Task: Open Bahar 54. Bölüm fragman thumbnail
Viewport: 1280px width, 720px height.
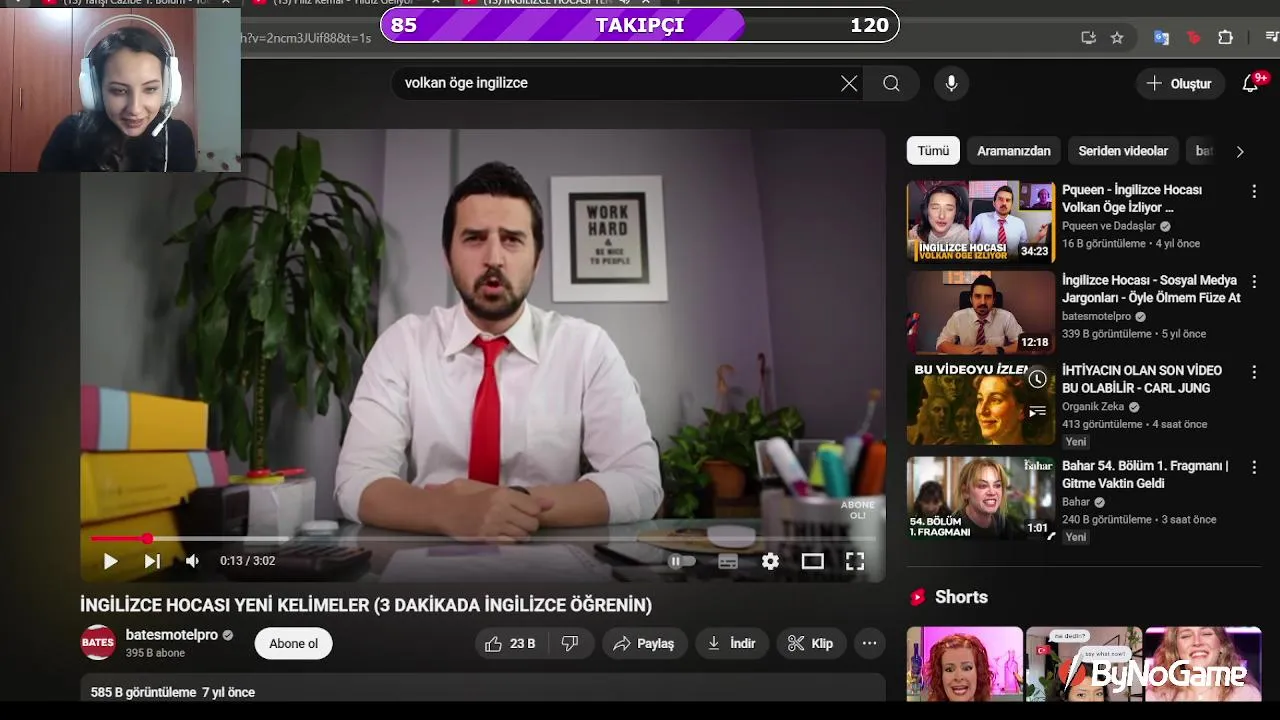Action: [980, 498]
